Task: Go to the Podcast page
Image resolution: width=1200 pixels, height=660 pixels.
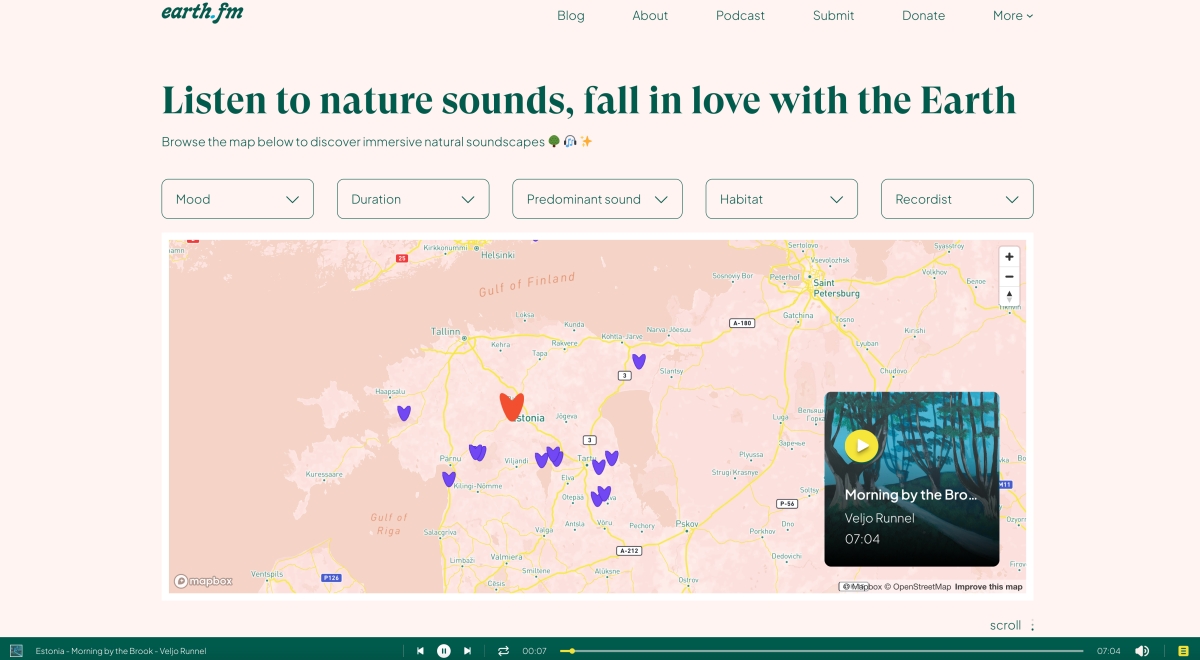Action: pos(740,15)
